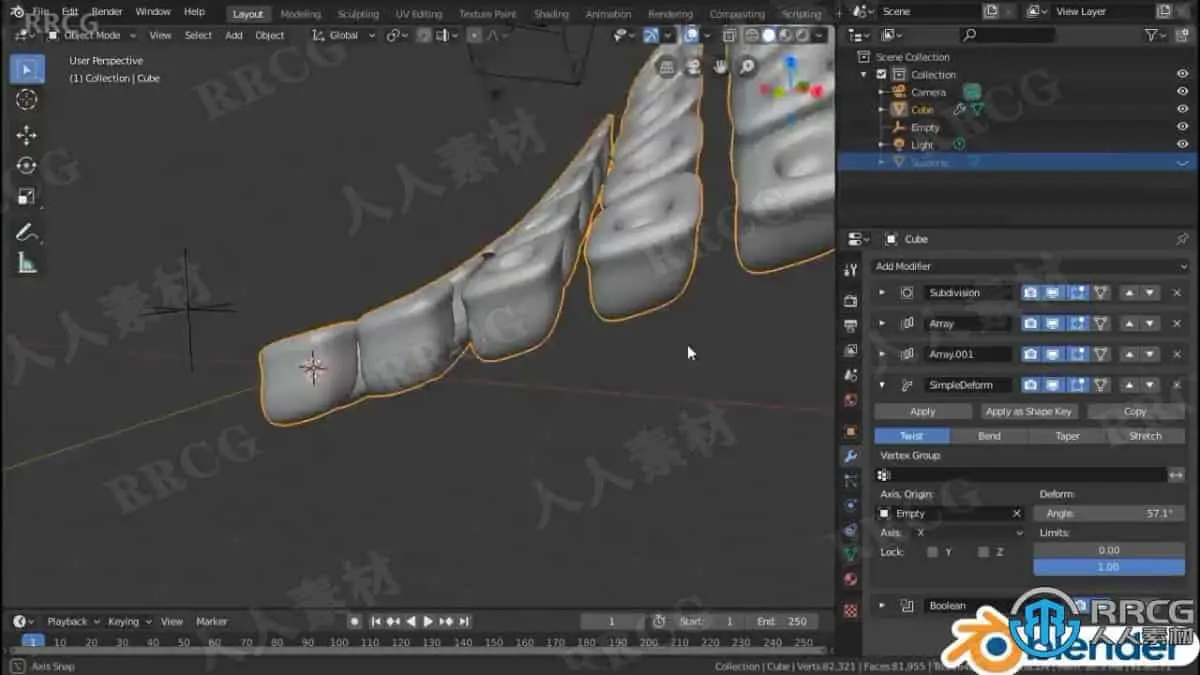Activate the Cursor tool
The height and width of the screenshot is (675, 1200).
tap(27, 99)
